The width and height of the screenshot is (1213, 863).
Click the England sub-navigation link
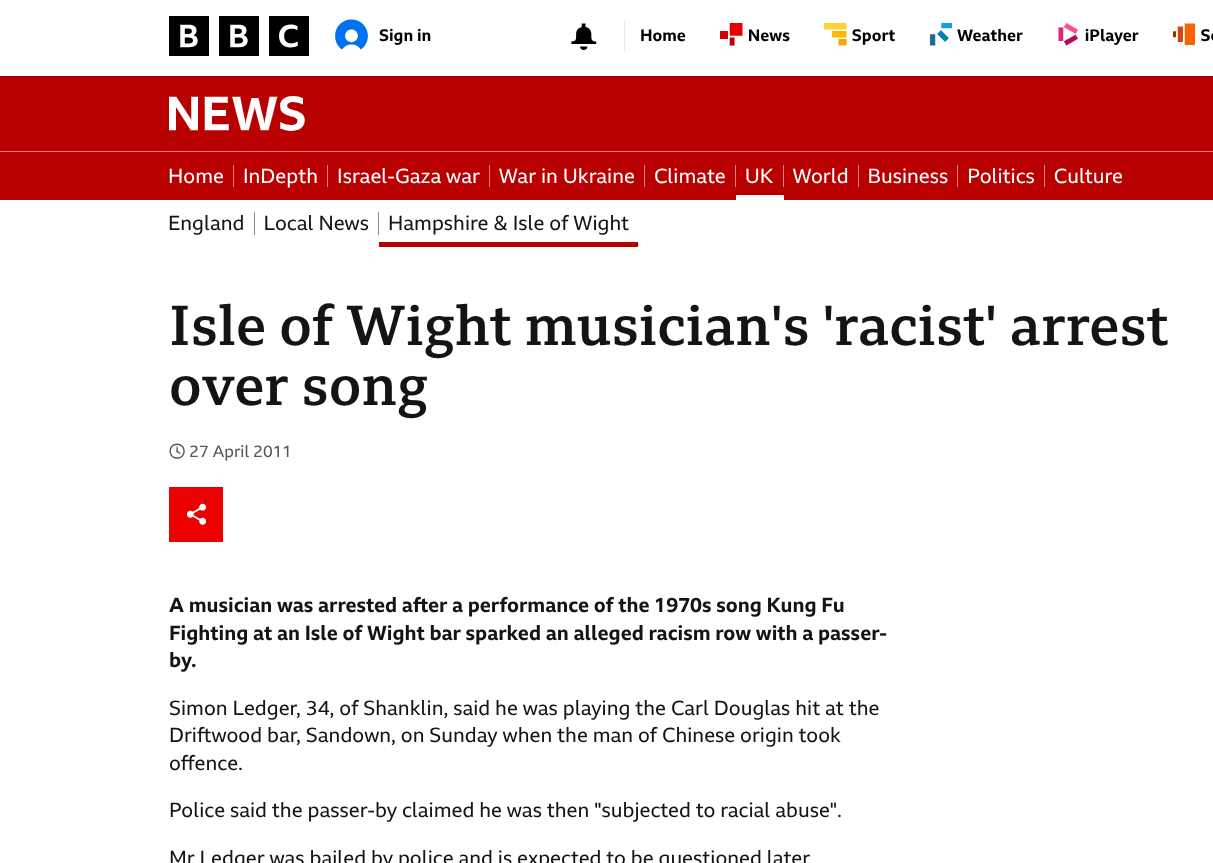(x=206, y=223)
